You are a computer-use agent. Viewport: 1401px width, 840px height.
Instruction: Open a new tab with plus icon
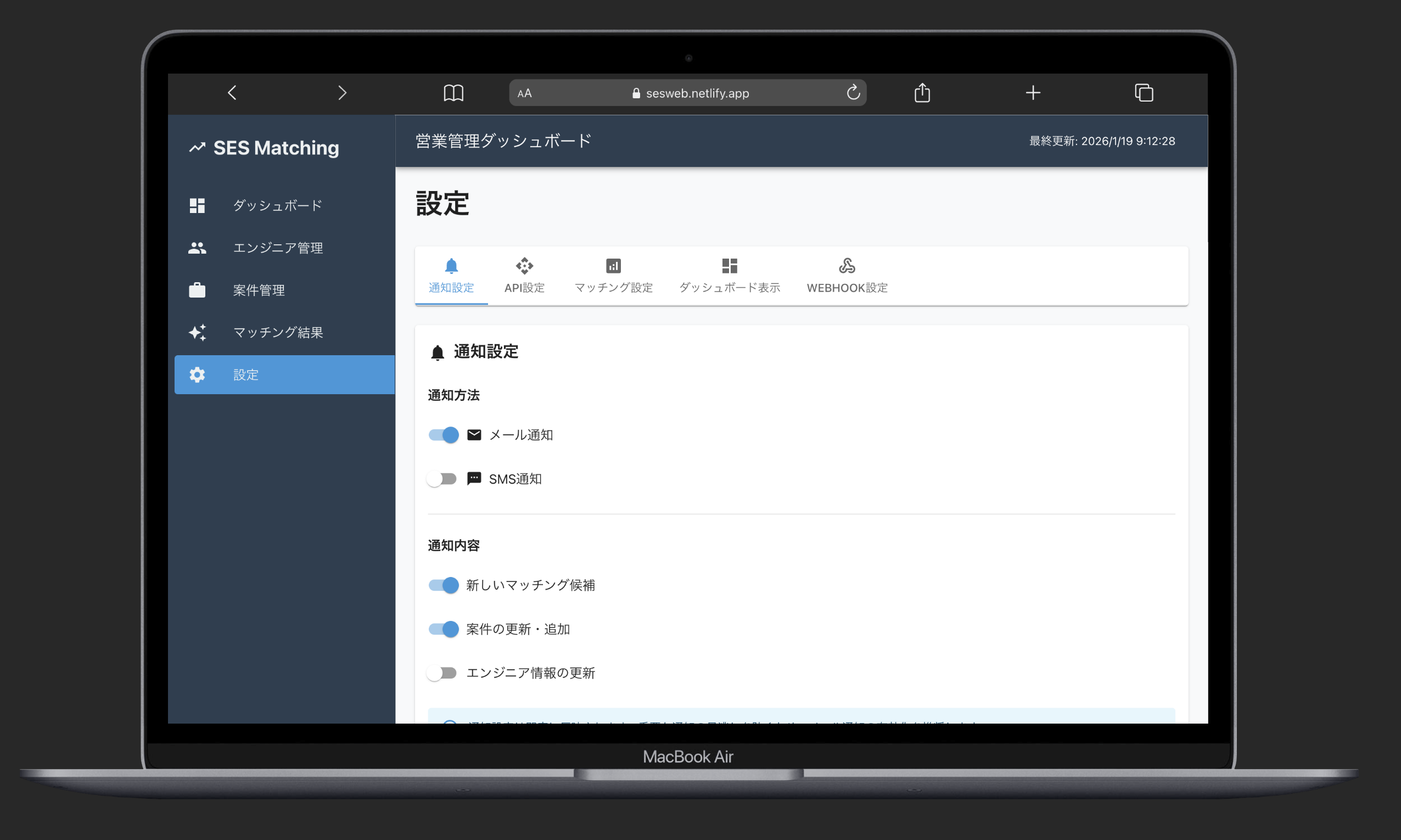point(1033,93)
